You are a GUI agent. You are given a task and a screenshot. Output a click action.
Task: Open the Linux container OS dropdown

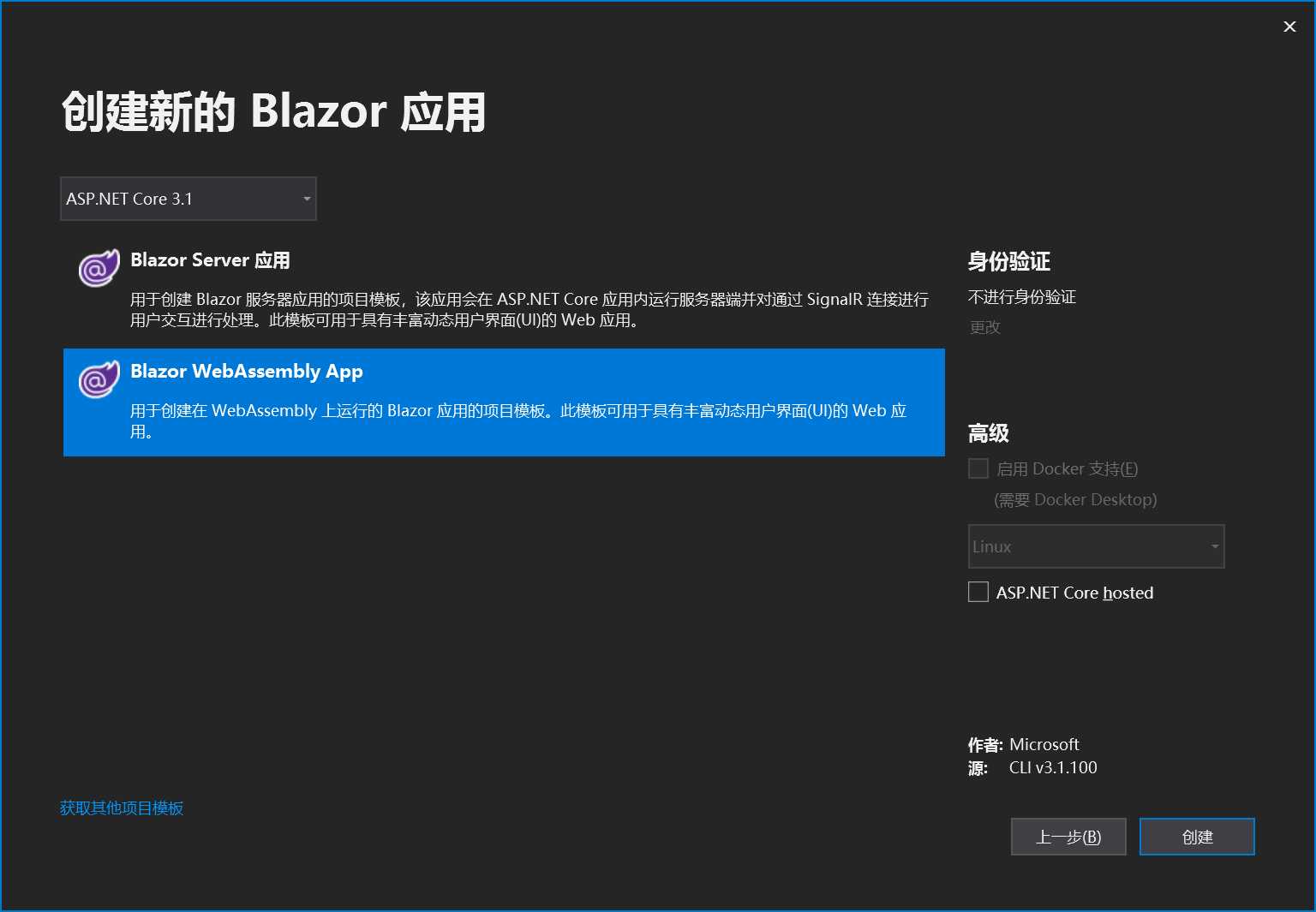1096,546
